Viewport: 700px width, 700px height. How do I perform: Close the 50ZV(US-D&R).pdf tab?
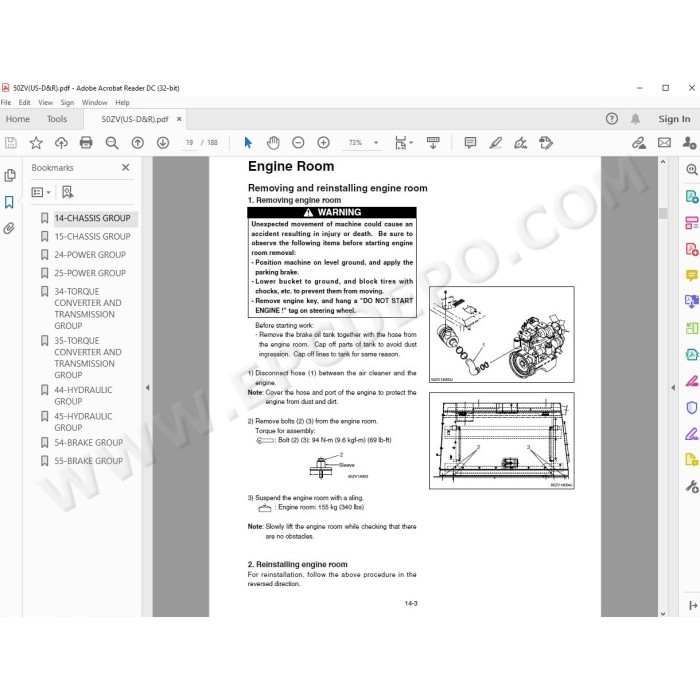(x=179, y=119)
